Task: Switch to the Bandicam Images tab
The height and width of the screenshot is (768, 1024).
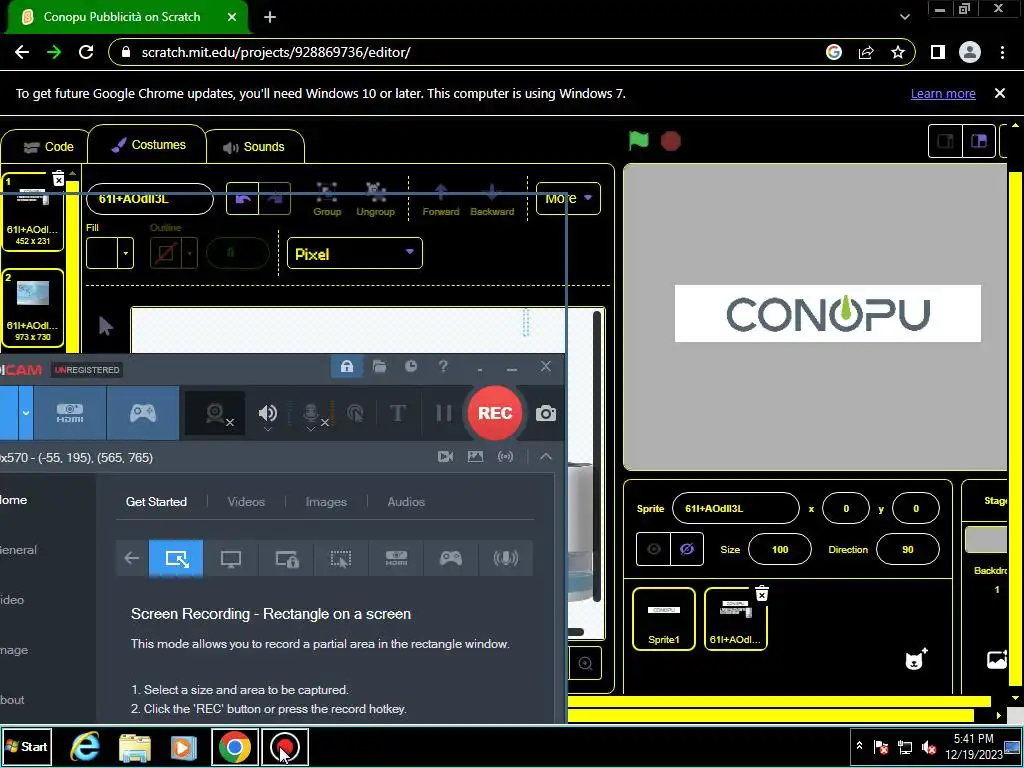Action: pyautogui.click(x=326, y=502)
